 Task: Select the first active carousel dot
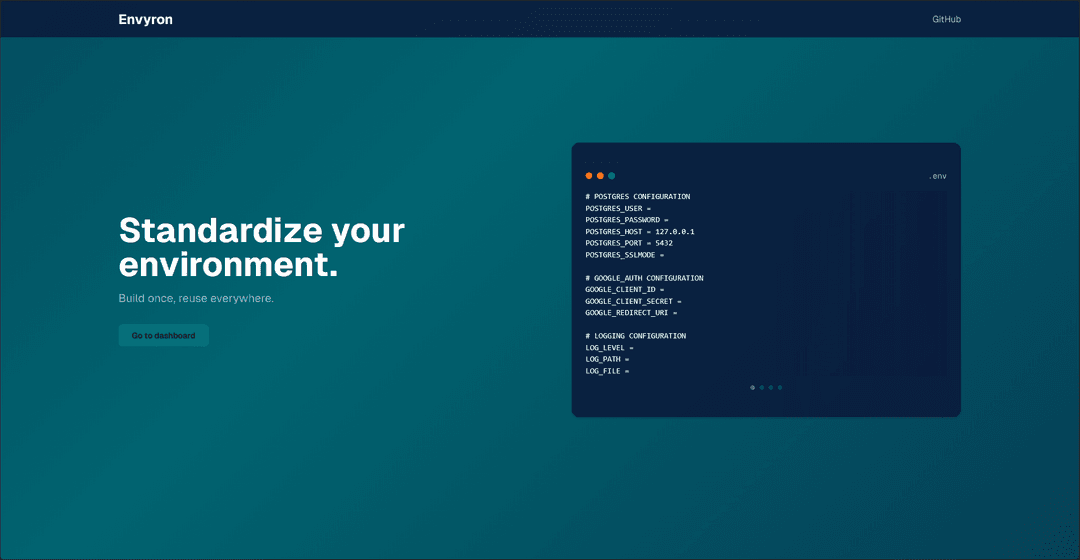[x=752, y=387]
